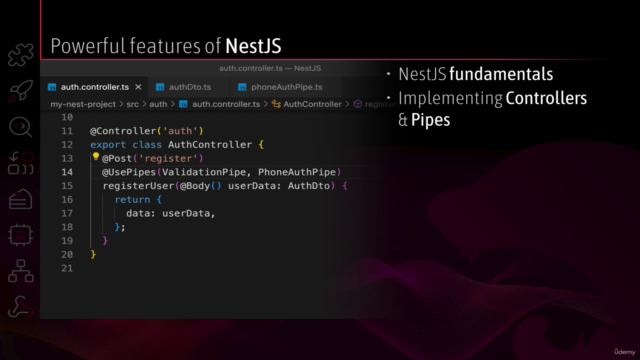Click the 'NestJS fundamentals' bullet text
The width and height of the screenshot is (640, 360).
[x=476, y=74]
